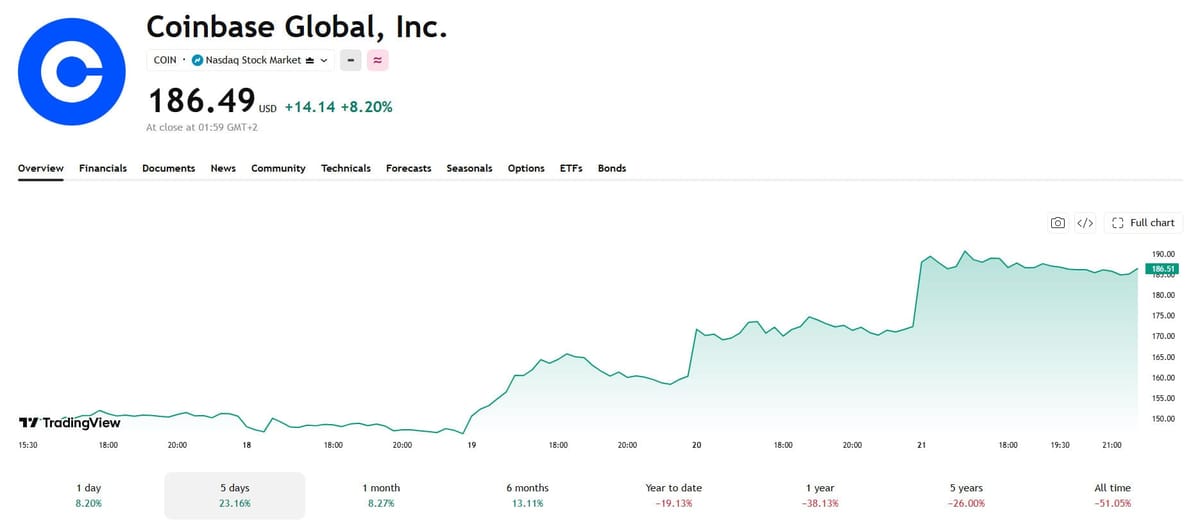
Task: Click the ETFs tab
Action: 571,168
